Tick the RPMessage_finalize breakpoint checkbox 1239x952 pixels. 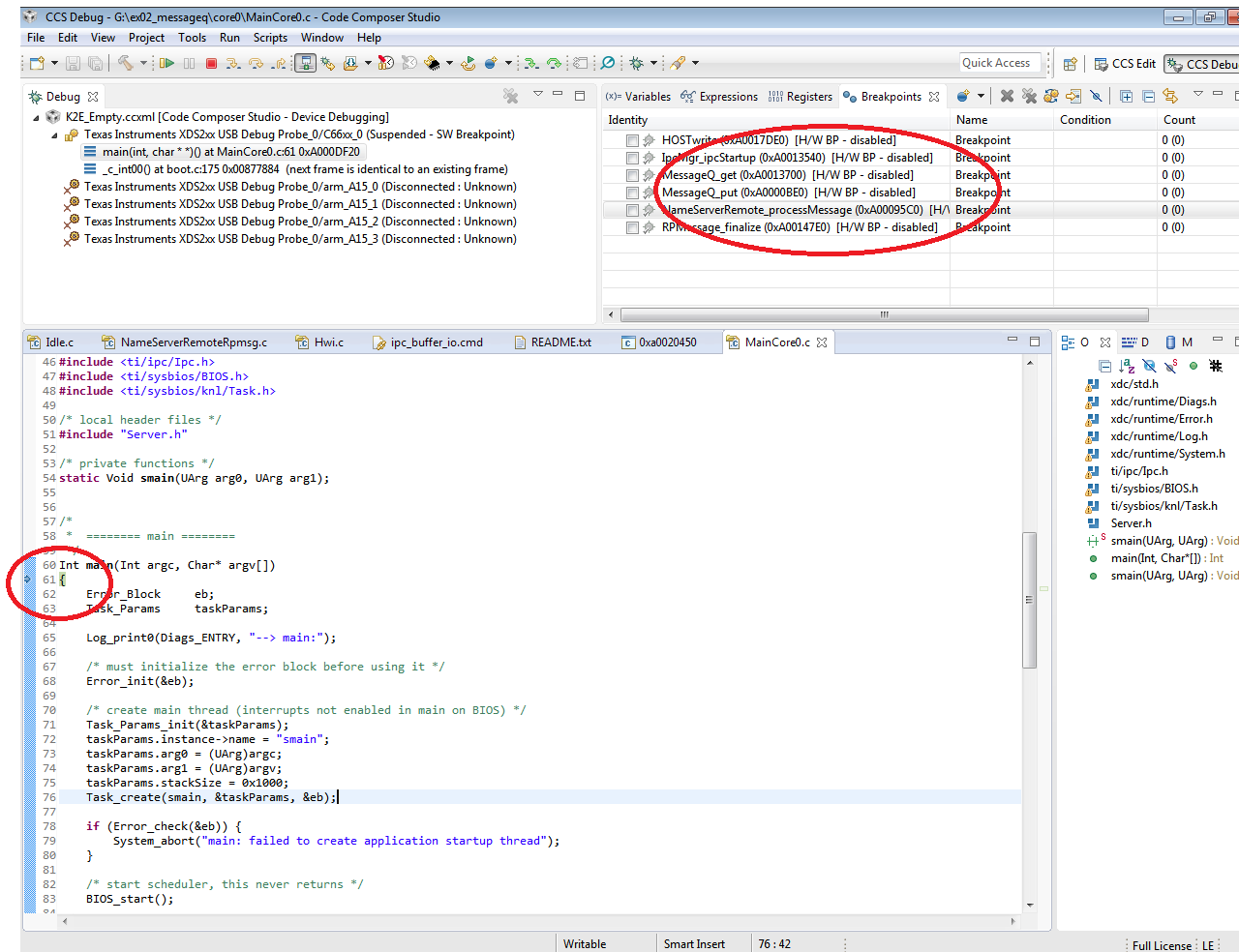(632, 227)
